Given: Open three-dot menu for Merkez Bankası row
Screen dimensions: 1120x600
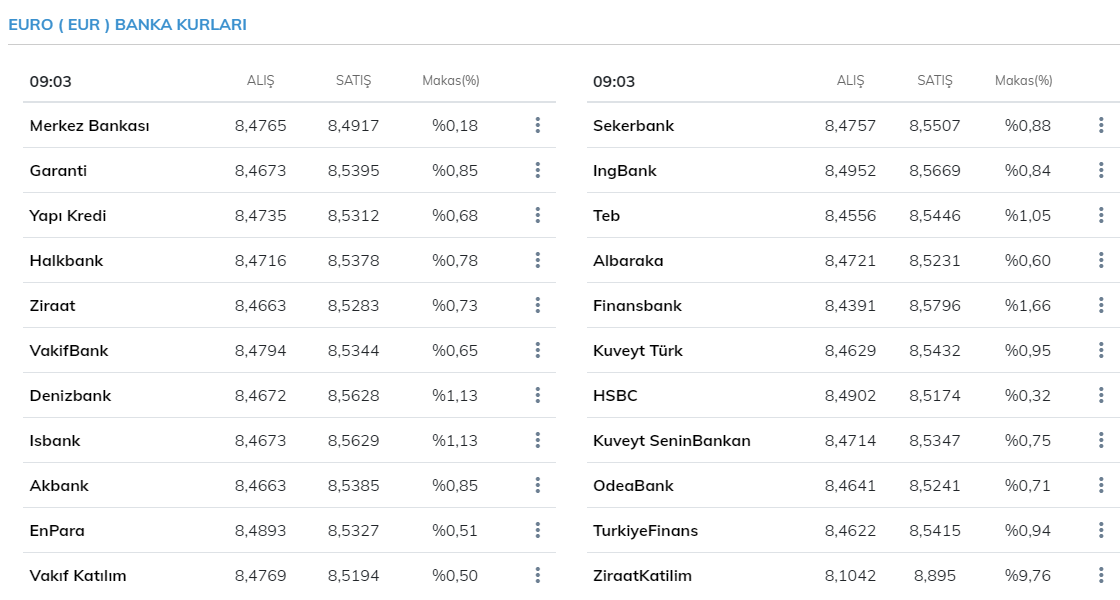Looking at the screenshot, I should tap(538, 125).
